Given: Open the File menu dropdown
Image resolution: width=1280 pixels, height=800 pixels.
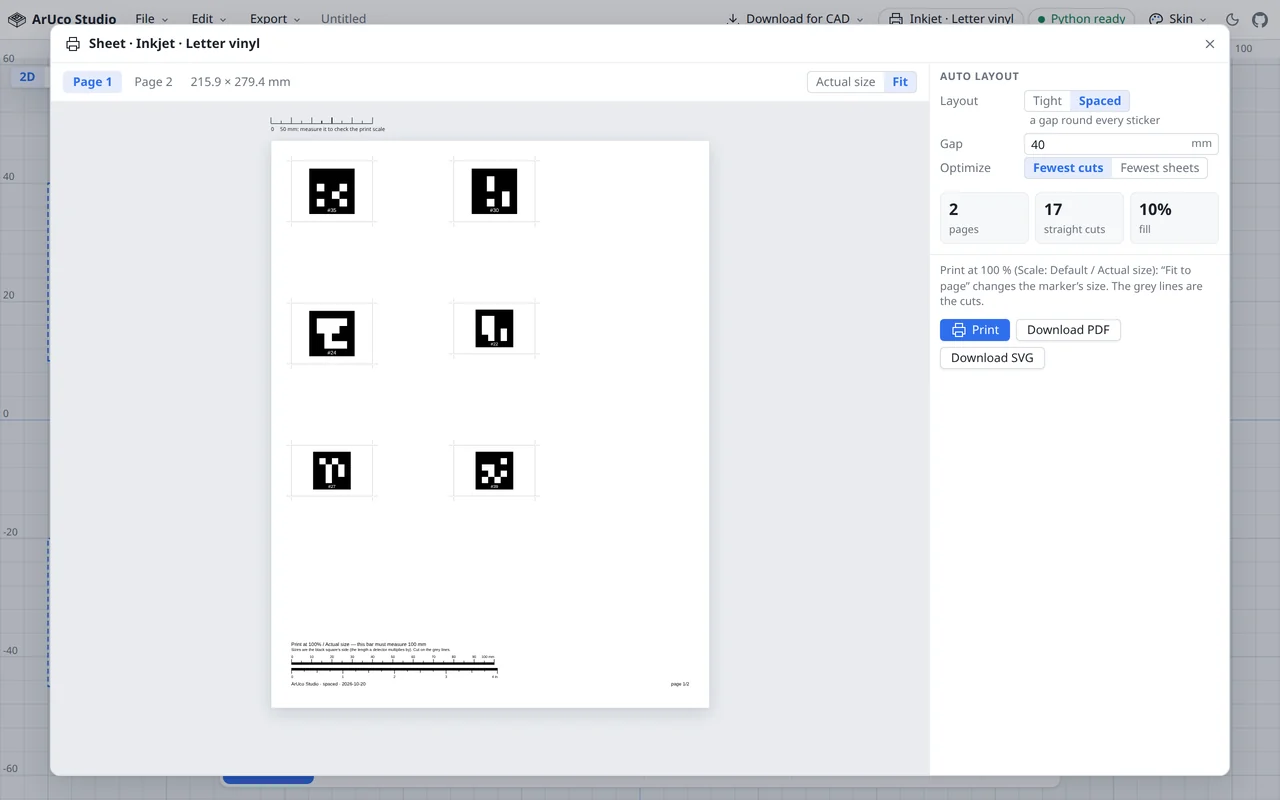Looking at the screenshot, I should (152, 19).
